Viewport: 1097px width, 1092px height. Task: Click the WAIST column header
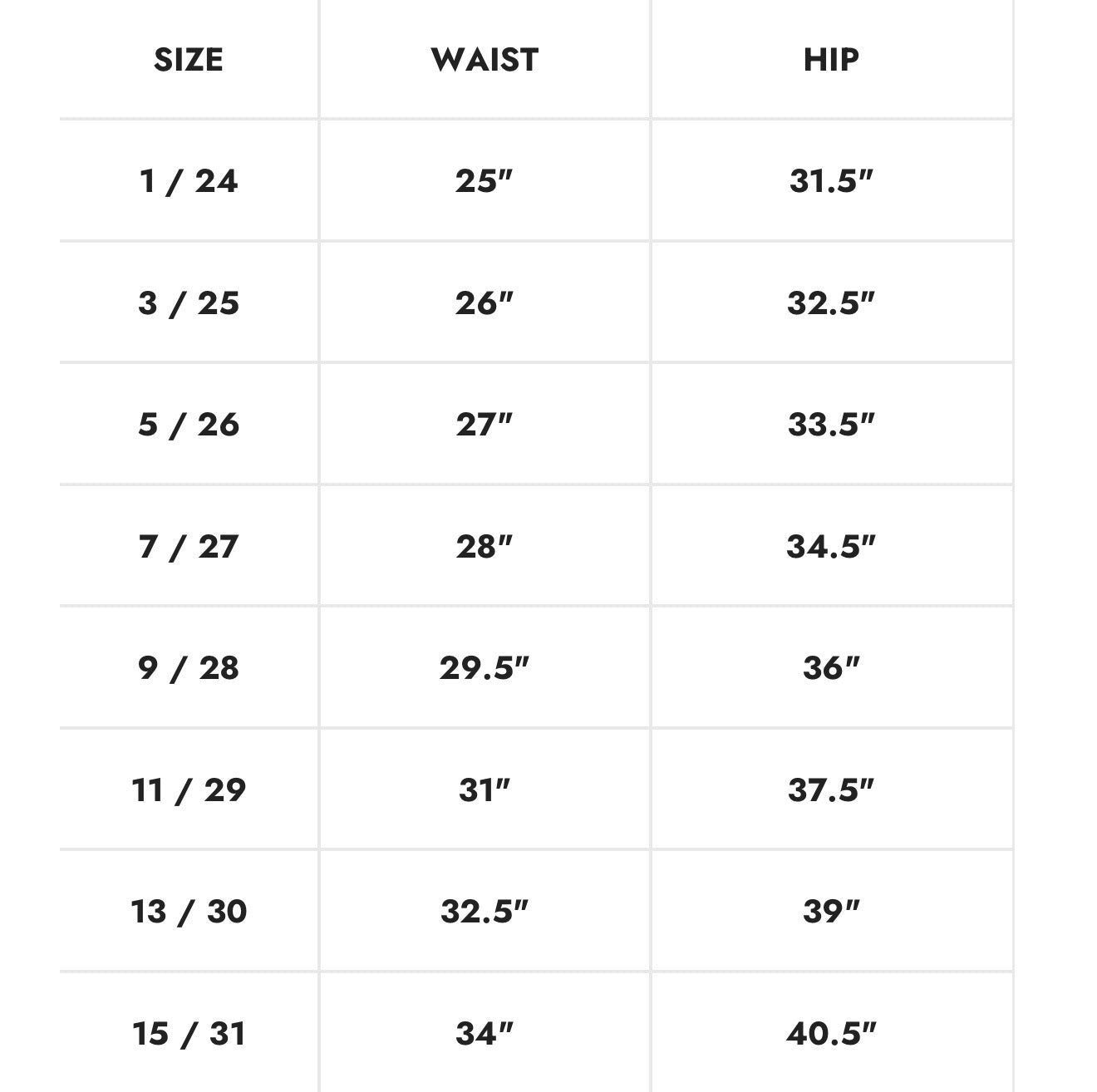coord(485,60)
